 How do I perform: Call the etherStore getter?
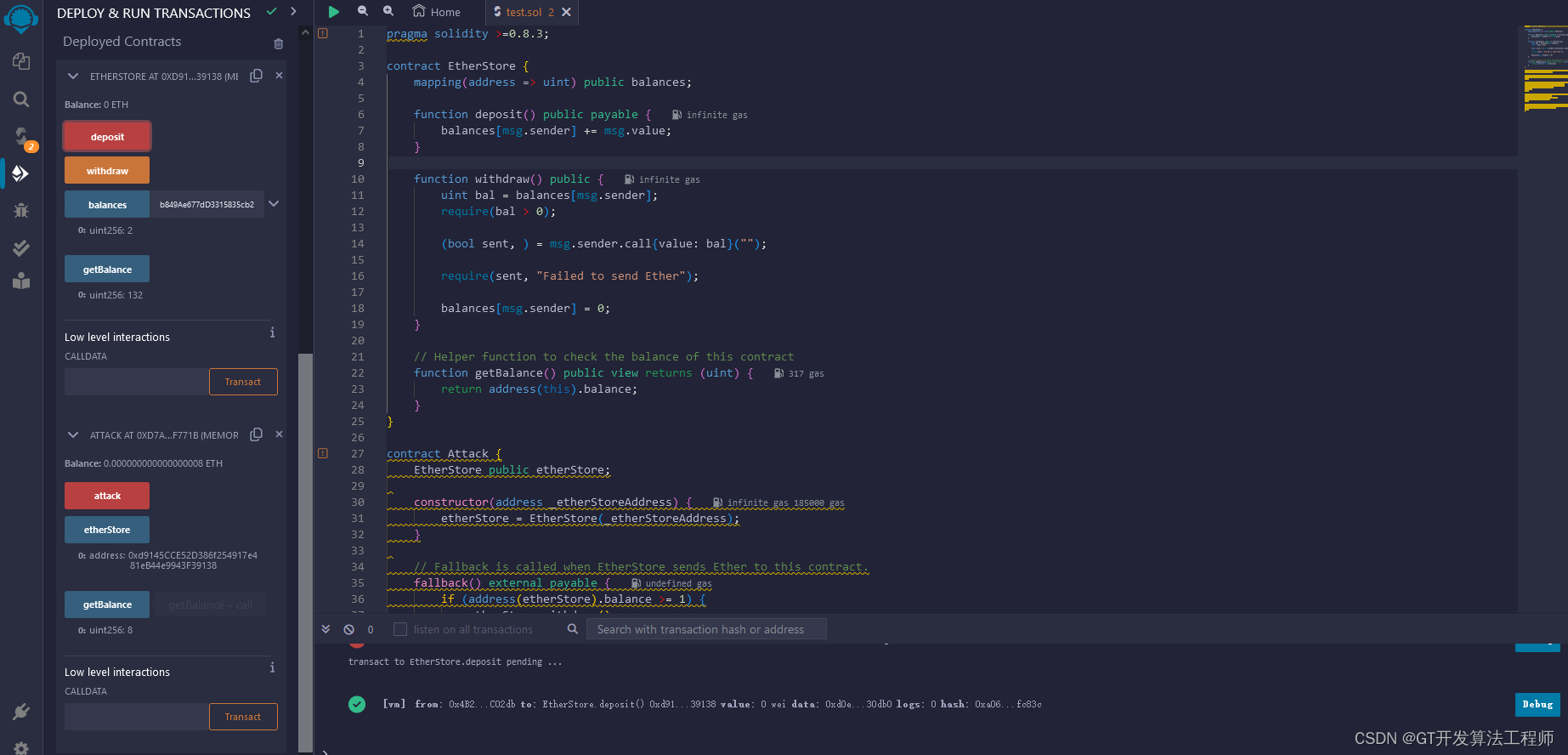point(107,530)
